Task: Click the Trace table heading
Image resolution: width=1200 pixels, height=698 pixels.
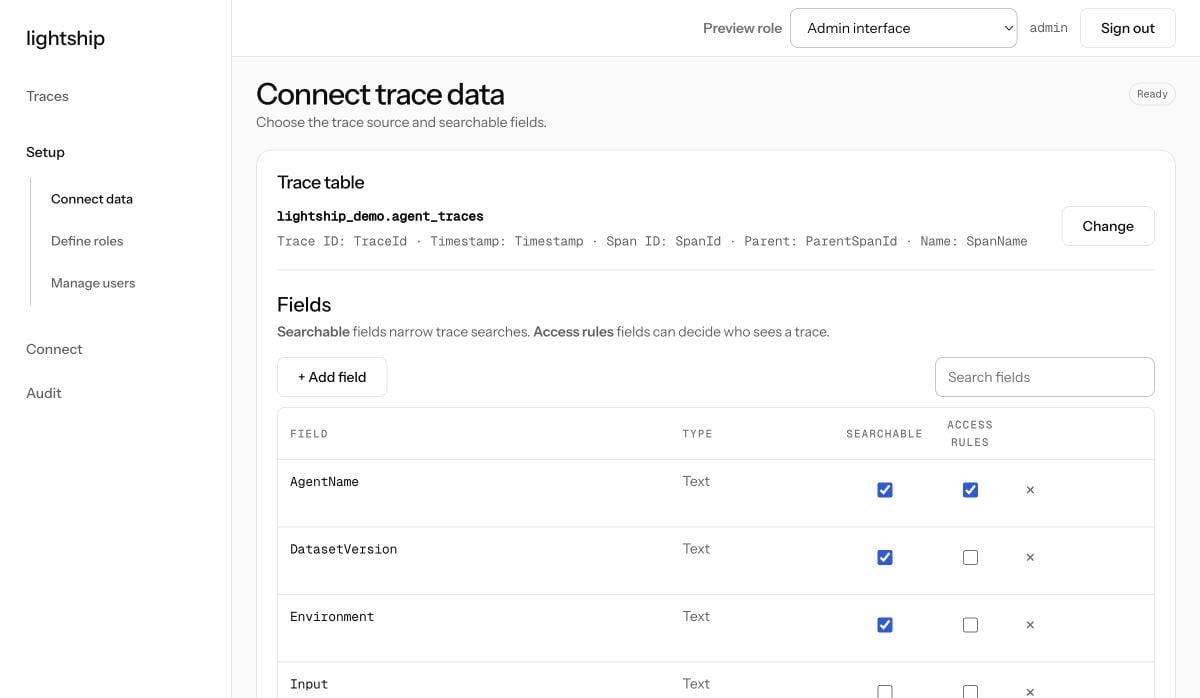Action: pos(321,182)
